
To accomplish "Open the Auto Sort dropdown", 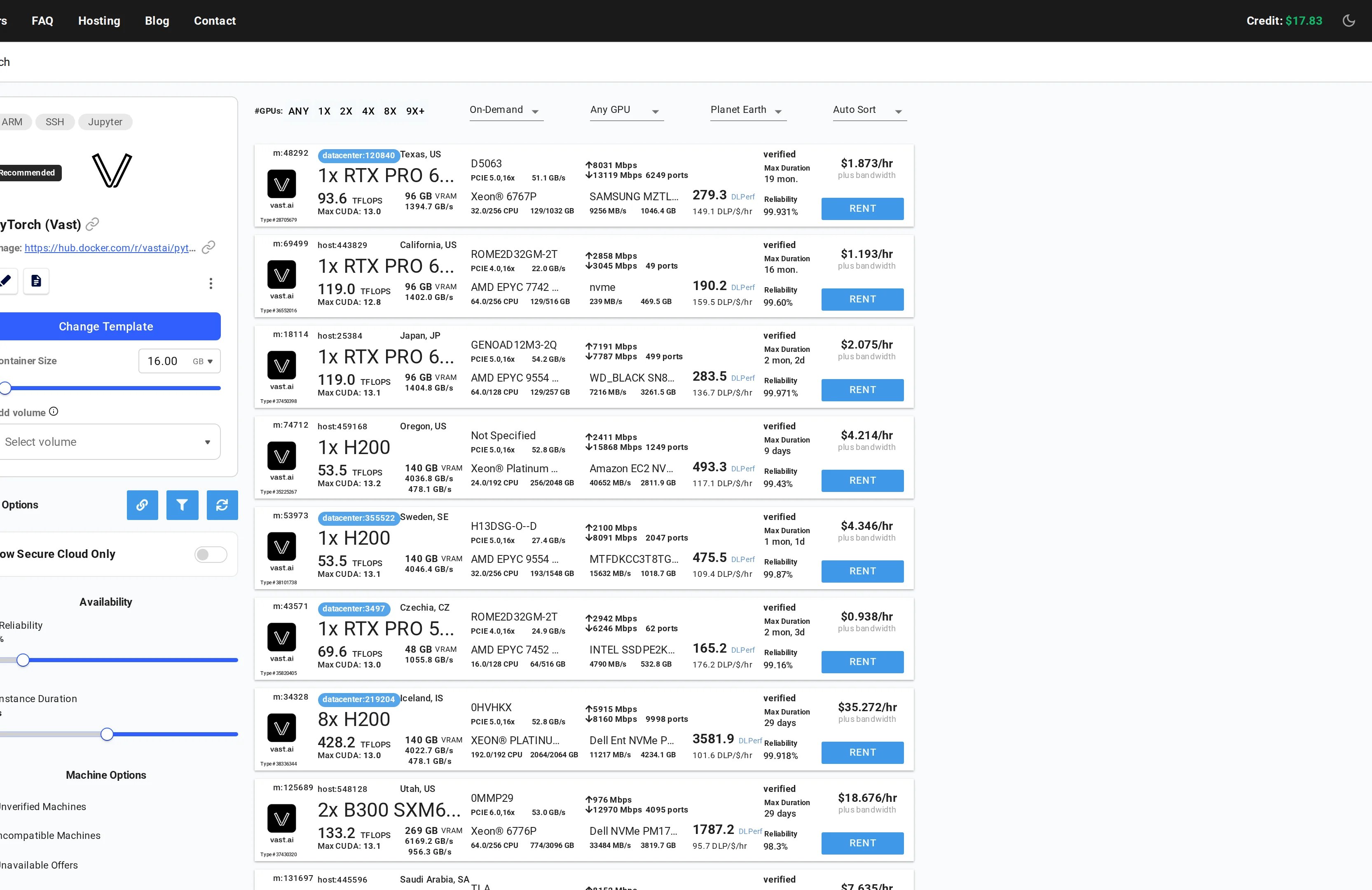I will tap(869, 110).
